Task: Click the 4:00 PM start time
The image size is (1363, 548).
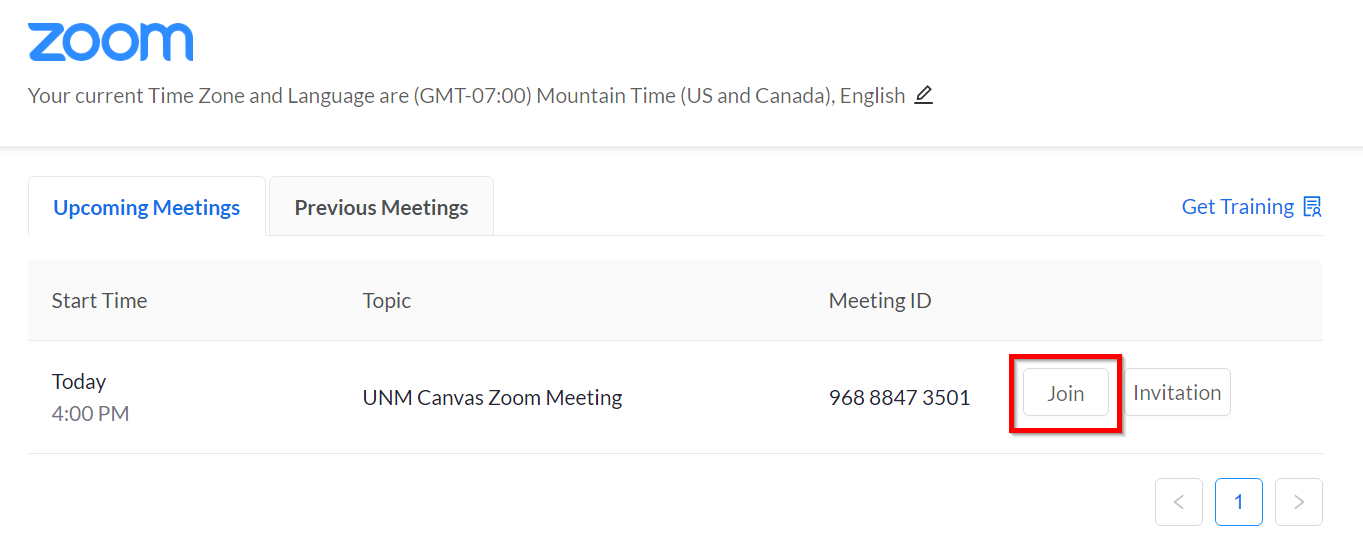Action: pos(90,413)
